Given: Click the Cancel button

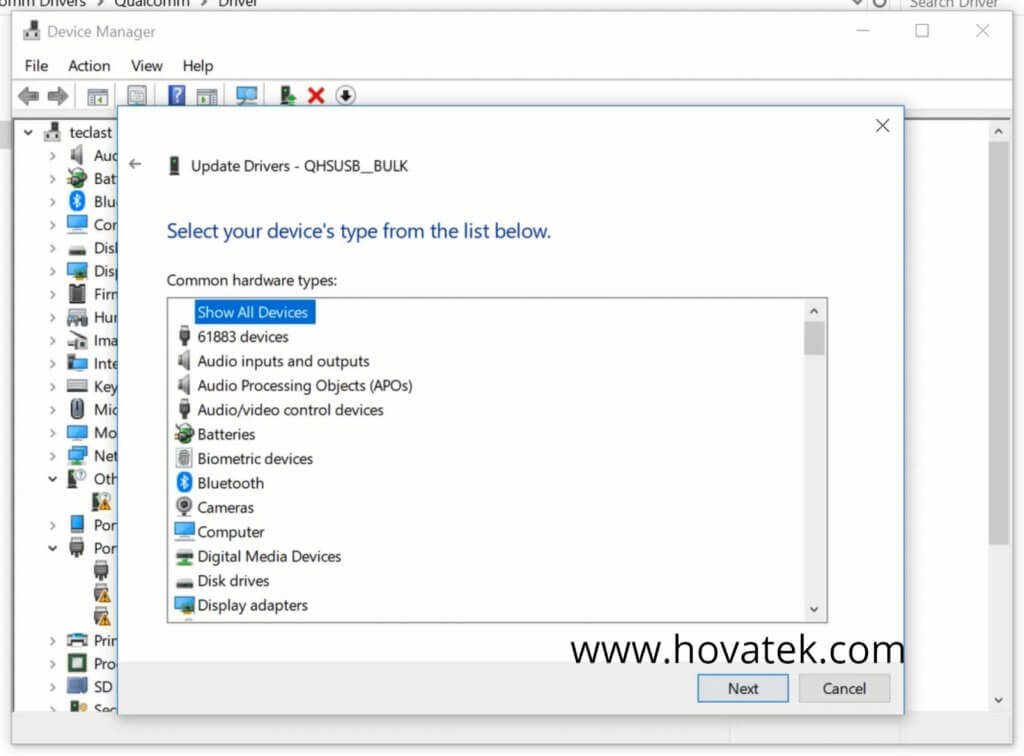Looking at the screenshot, I should click(x=844, y=688).
